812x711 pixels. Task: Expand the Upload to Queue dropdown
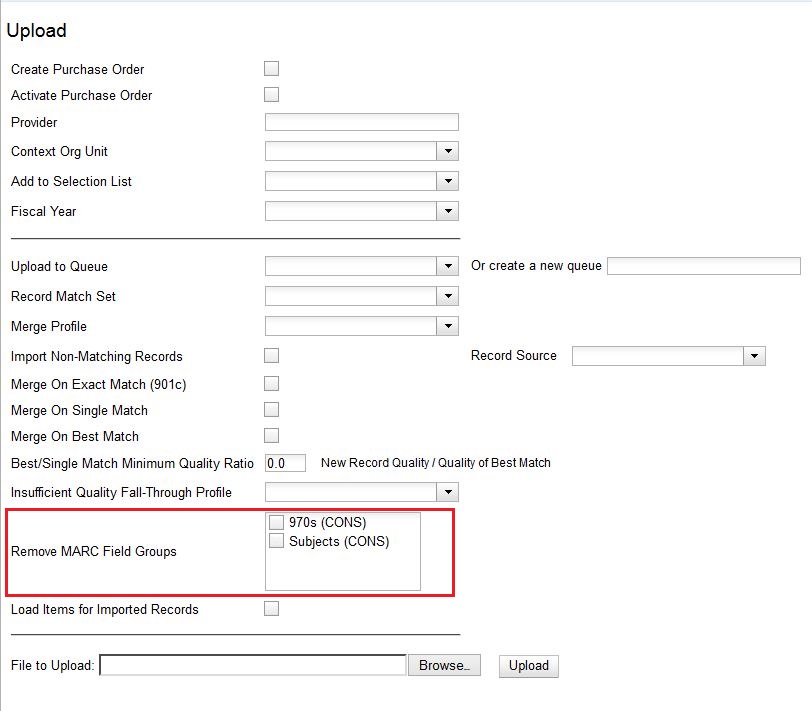tap(450, 266)
